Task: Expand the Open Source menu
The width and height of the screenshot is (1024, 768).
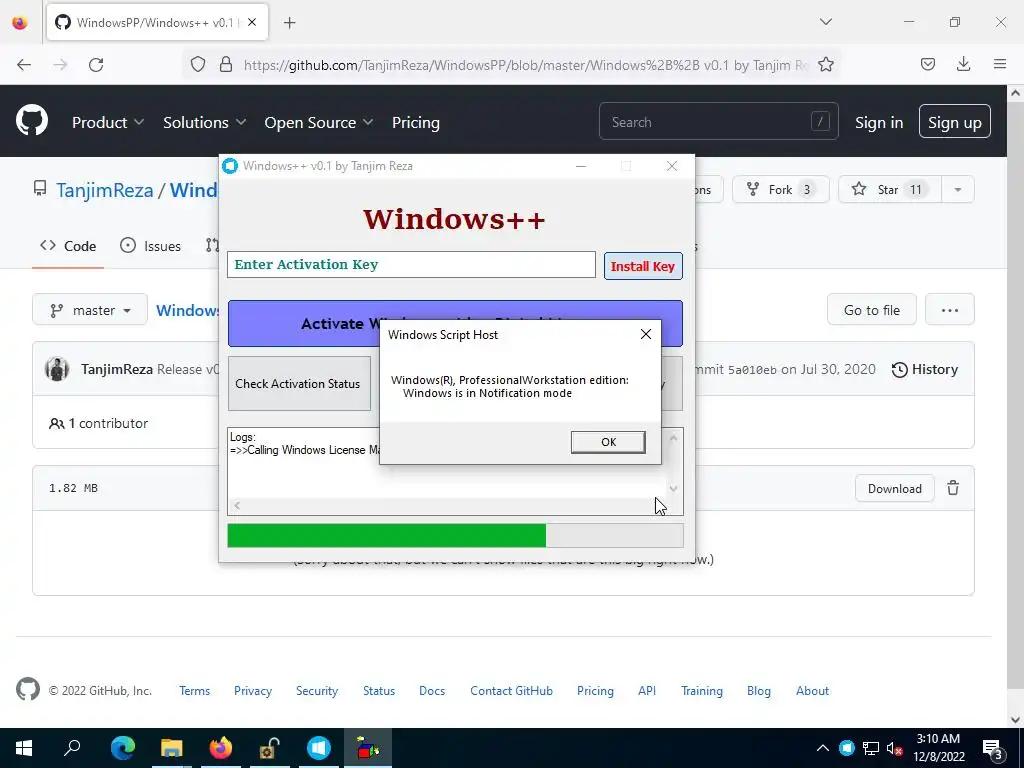Action: 319,122
